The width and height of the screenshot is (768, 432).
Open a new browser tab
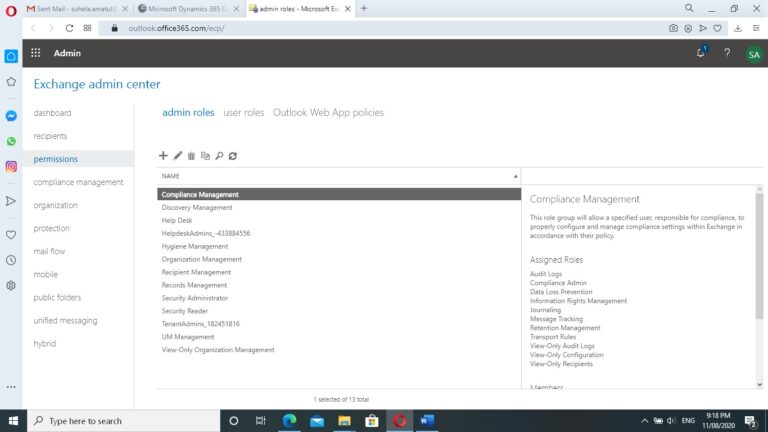[x=364, y=8]
